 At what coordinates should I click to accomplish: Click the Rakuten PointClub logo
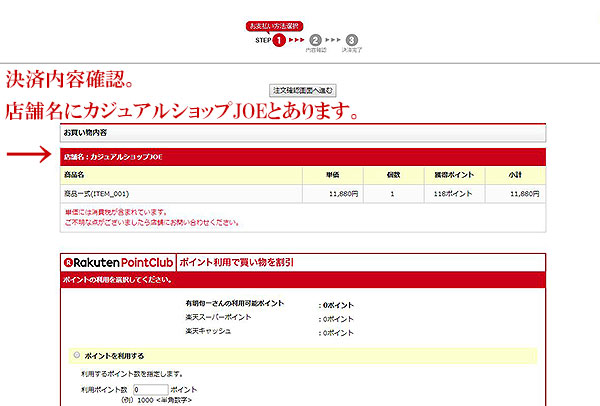[119, 263]
